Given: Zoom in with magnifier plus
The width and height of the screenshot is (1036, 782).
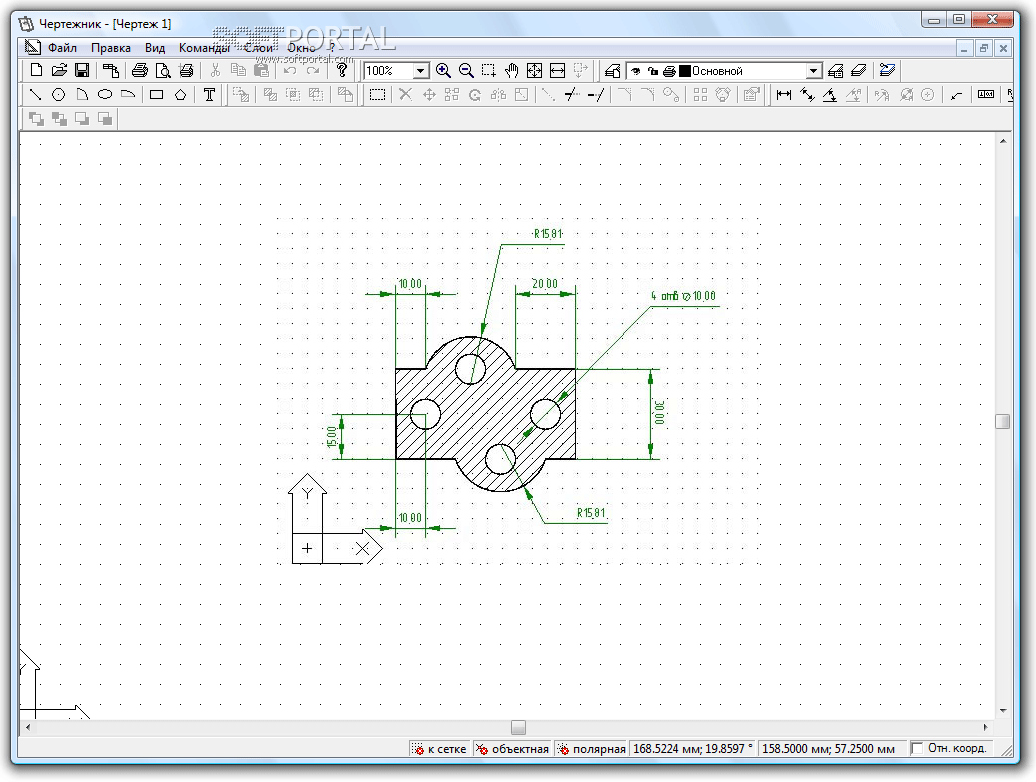Looking at the screenshot, I should 443,70.
